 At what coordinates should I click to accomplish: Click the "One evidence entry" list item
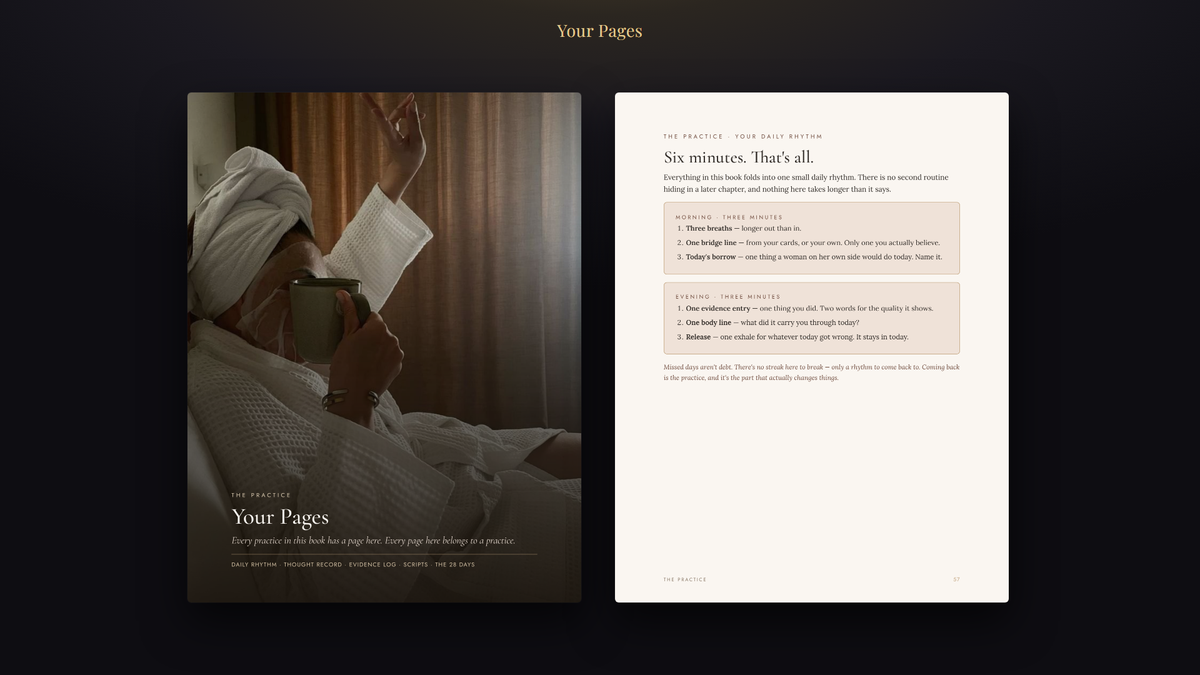click(805, 308)
